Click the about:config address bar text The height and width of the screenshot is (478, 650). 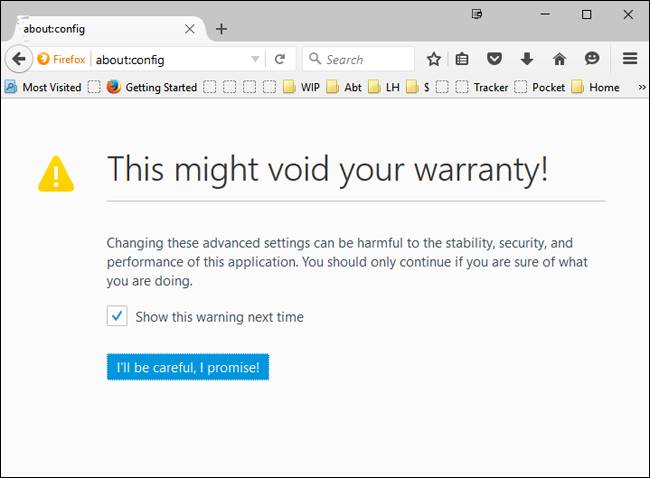coord(130,60)
